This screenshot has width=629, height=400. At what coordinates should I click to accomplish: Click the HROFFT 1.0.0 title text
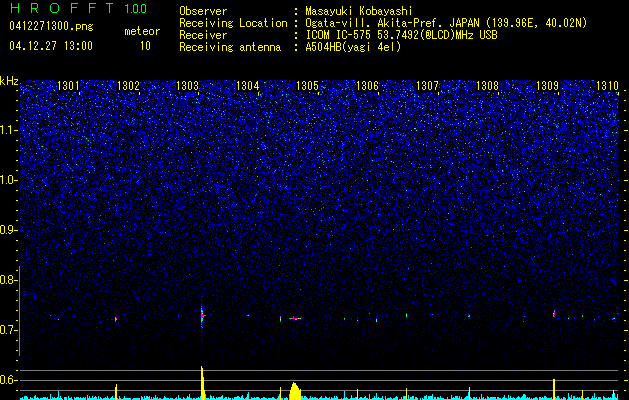tap(79, 8)
